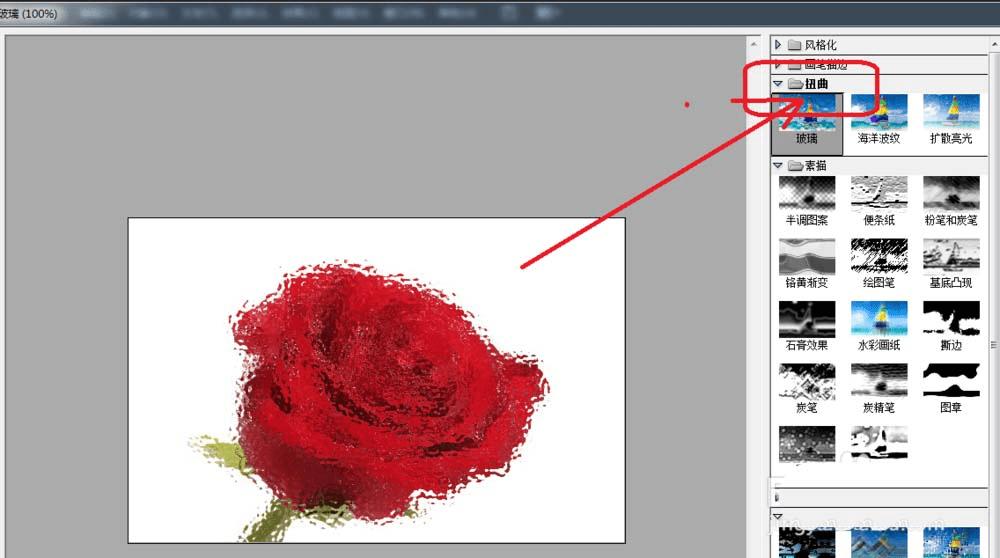Click the preview pane scroll-up arrow

pos(754,45)
